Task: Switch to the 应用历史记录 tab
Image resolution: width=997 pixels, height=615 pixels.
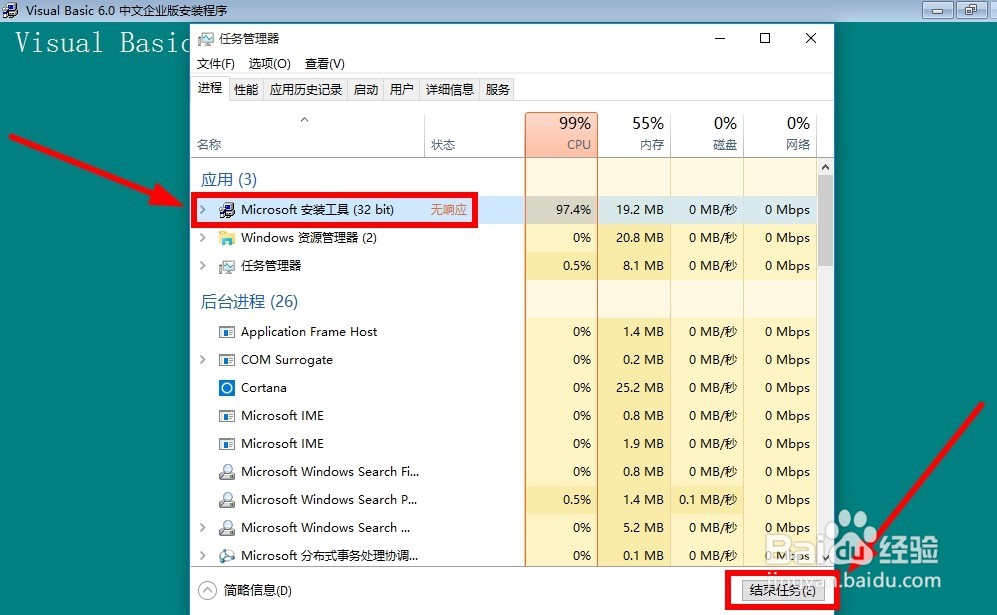Action: click(306, 90)
